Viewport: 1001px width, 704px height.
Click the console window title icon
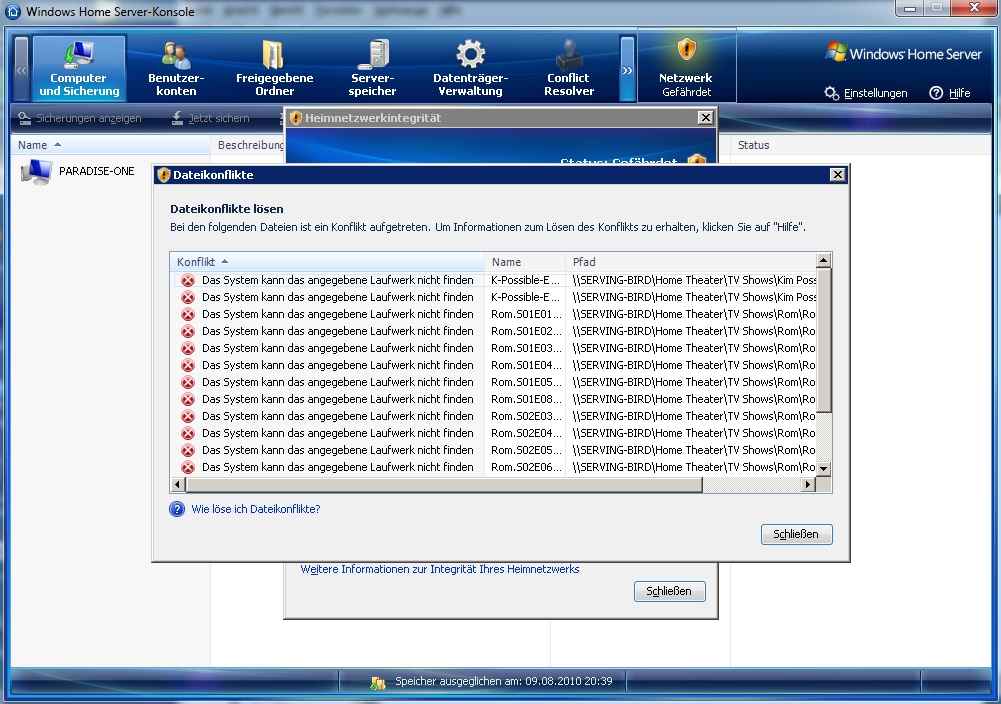point(13,11)
